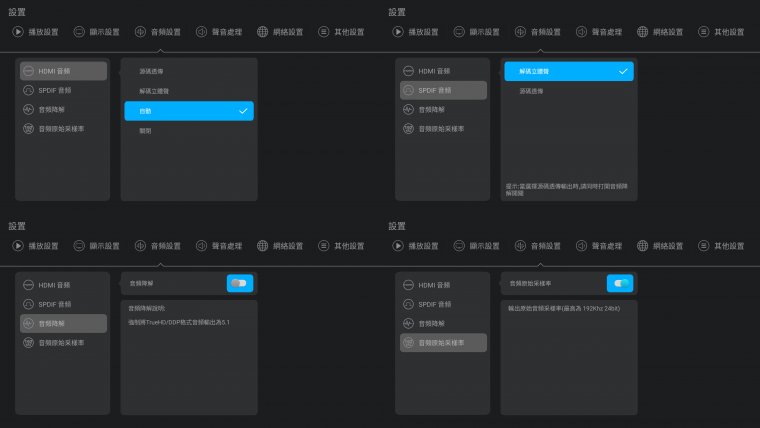Click 顯示設置 display icon in HDMI-selected panel
Image resolution: width=760 pixels, height=428 pixels.
click(x=79, y=32)
